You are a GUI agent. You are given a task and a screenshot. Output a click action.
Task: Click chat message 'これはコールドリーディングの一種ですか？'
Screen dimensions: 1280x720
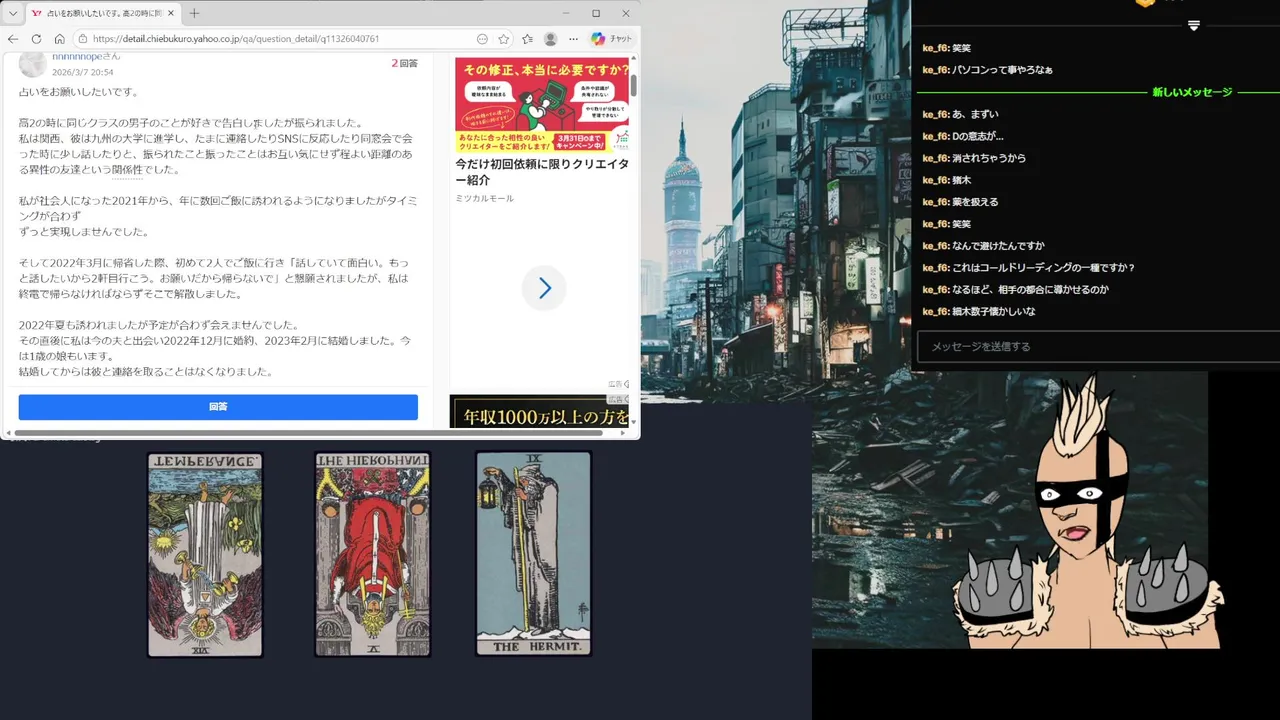pos(1043,268)
